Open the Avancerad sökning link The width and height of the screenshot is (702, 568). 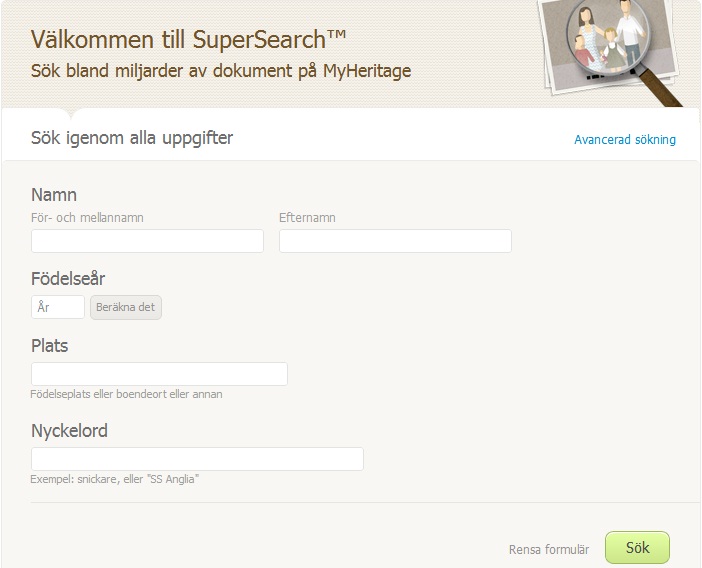(624, 140)
